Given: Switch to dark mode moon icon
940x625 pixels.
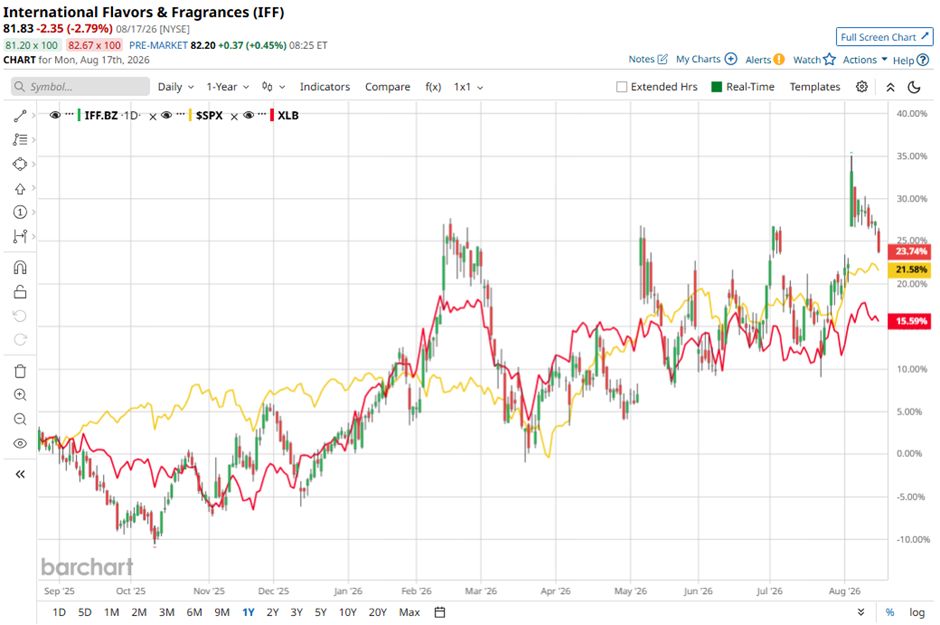Looking at the screenshot, I should click(x=914, y=87).
